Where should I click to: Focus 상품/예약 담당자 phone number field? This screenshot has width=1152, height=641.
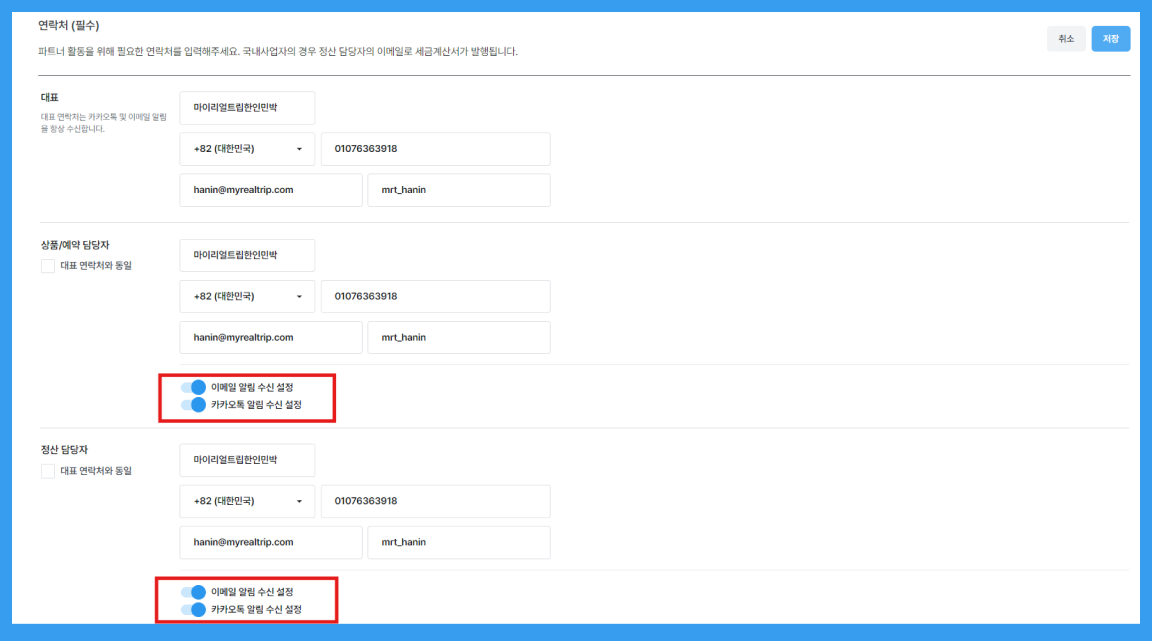point(435,296)
